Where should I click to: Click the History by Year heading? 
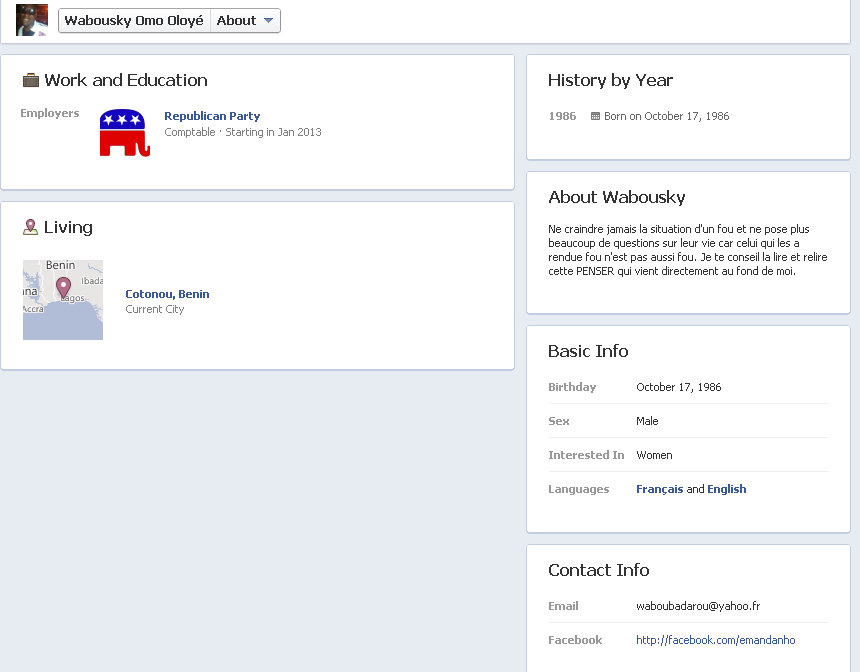click(x=610, y=80)
